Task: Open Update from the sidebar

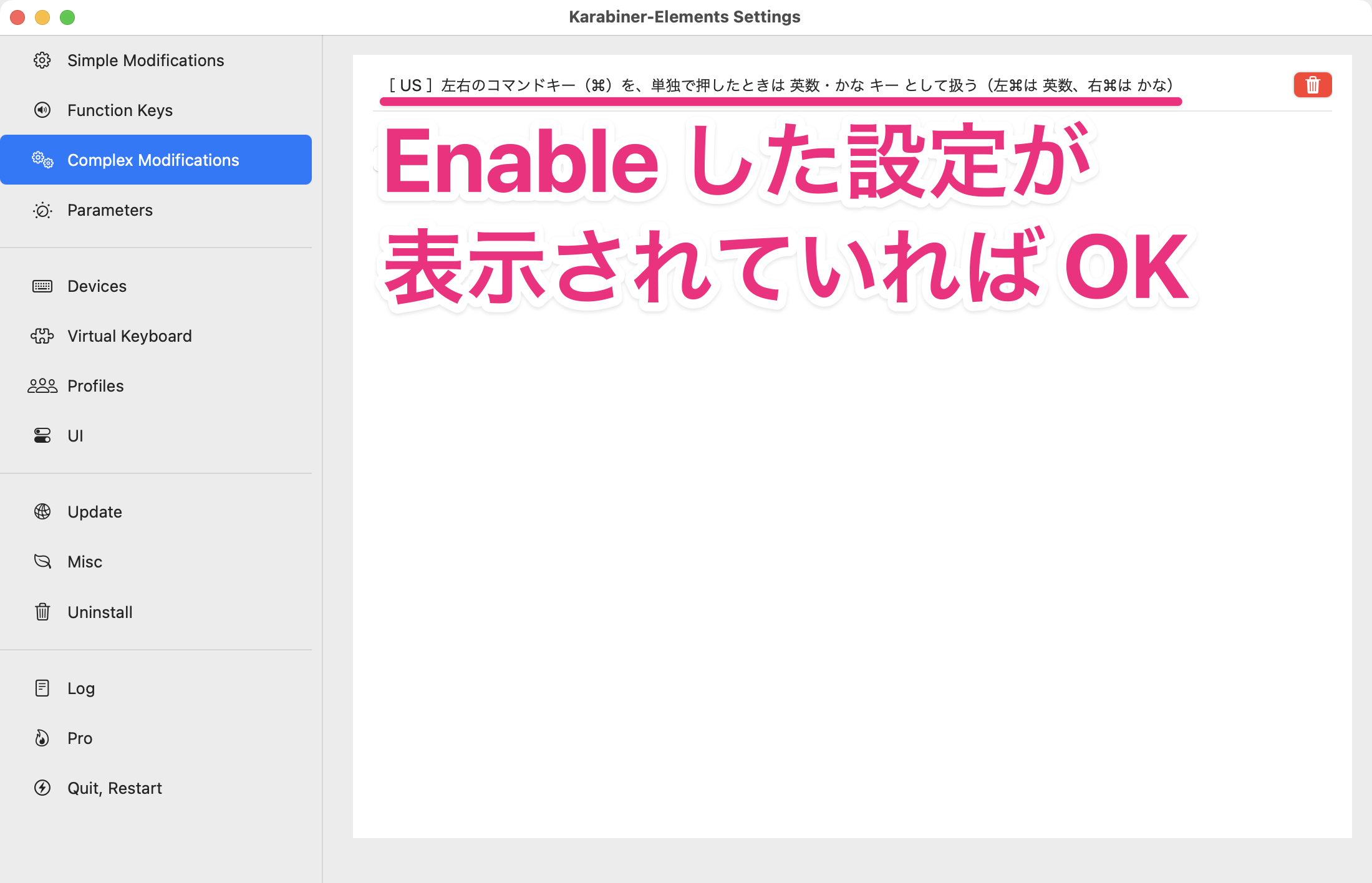Action: point(94,511)
